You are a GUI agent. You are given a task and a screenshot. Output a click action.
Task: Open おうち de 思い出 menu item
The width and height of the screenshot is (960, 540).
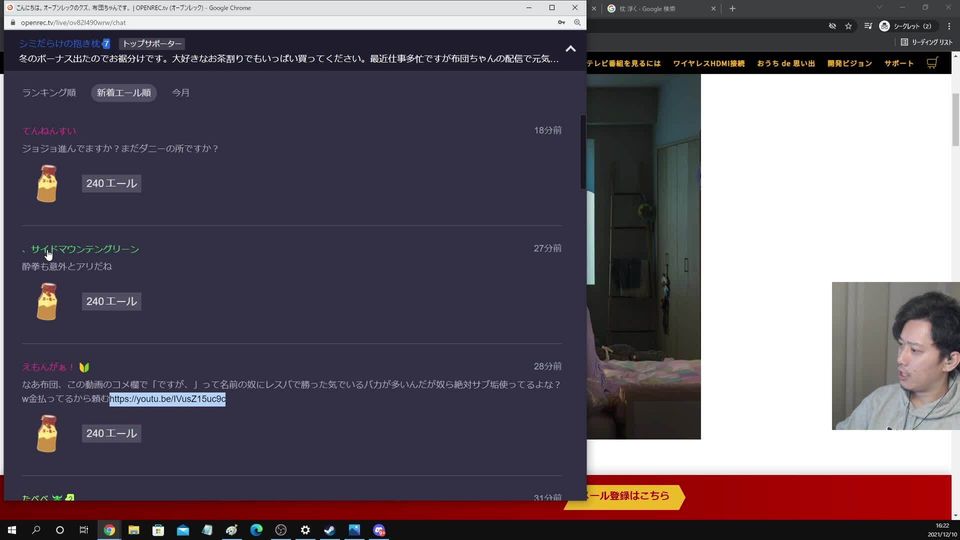pos(786,64)
